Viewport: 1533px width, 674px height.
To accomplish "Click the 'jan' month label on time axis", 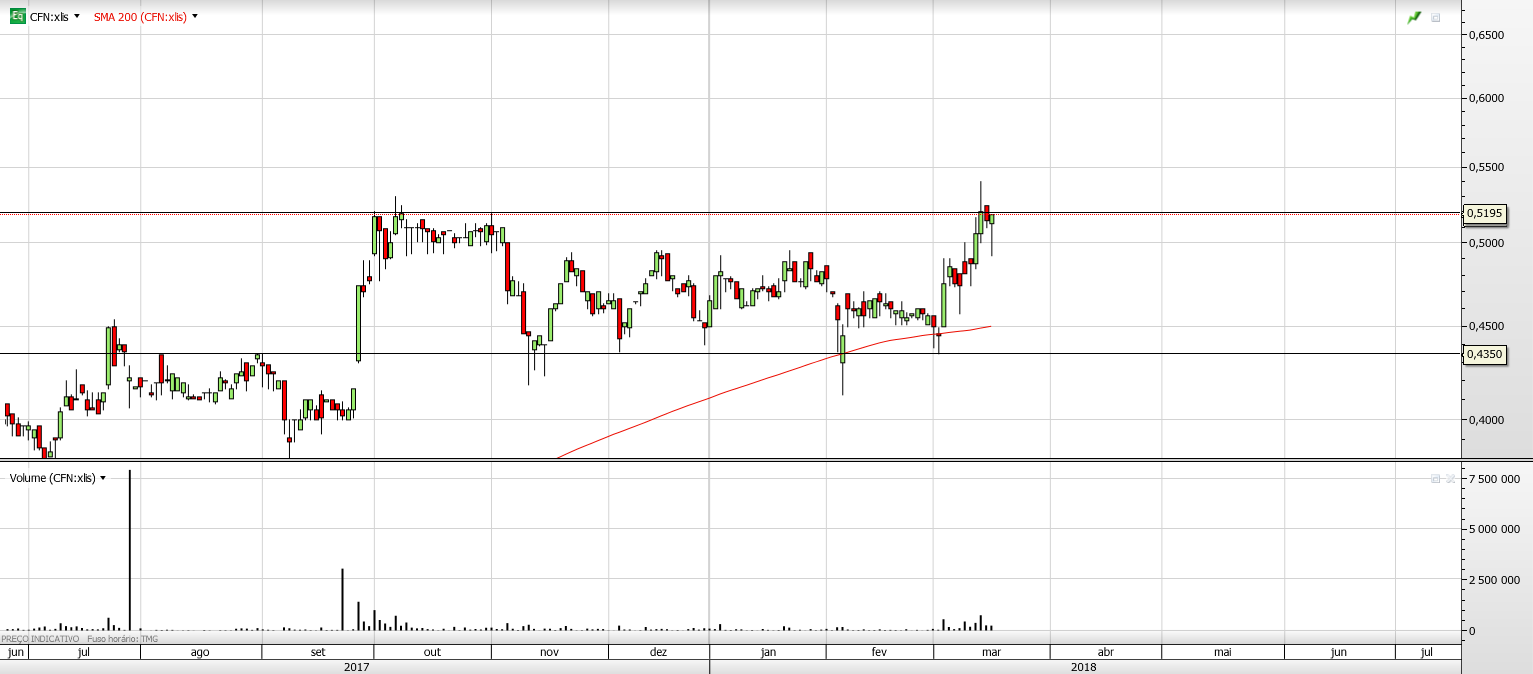I will coord(768,652).
